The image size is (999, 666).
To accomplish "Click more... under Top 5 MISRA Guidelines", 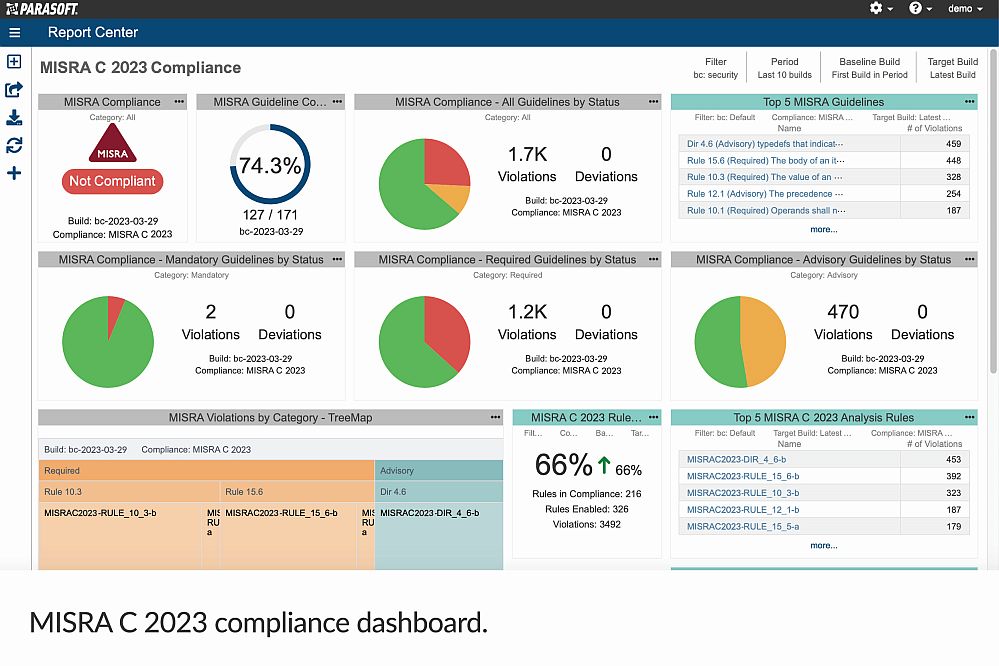I will pyautogui.click(x=823, y=229).
